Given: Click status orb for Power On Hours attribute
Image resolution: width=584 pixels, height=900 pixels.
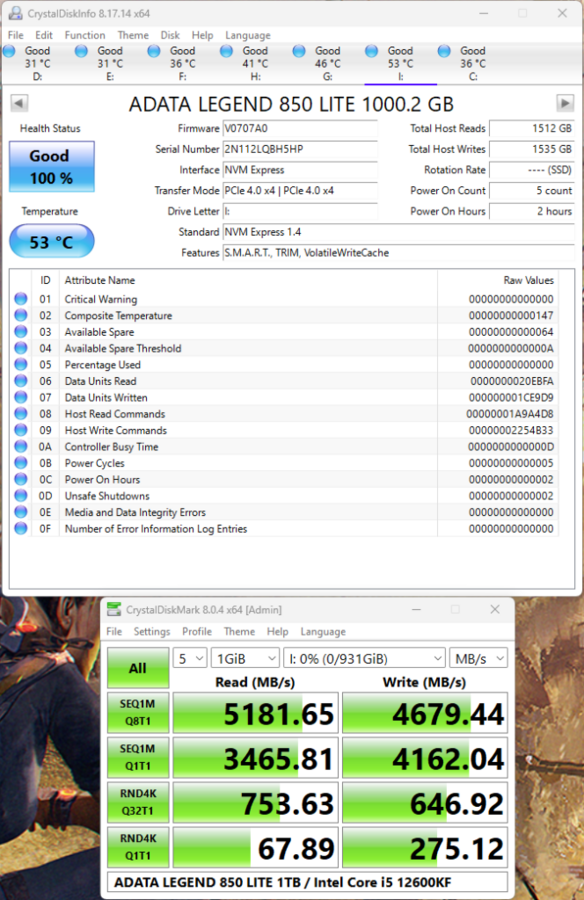Looking at the screenshot, I should pos(21,479).
